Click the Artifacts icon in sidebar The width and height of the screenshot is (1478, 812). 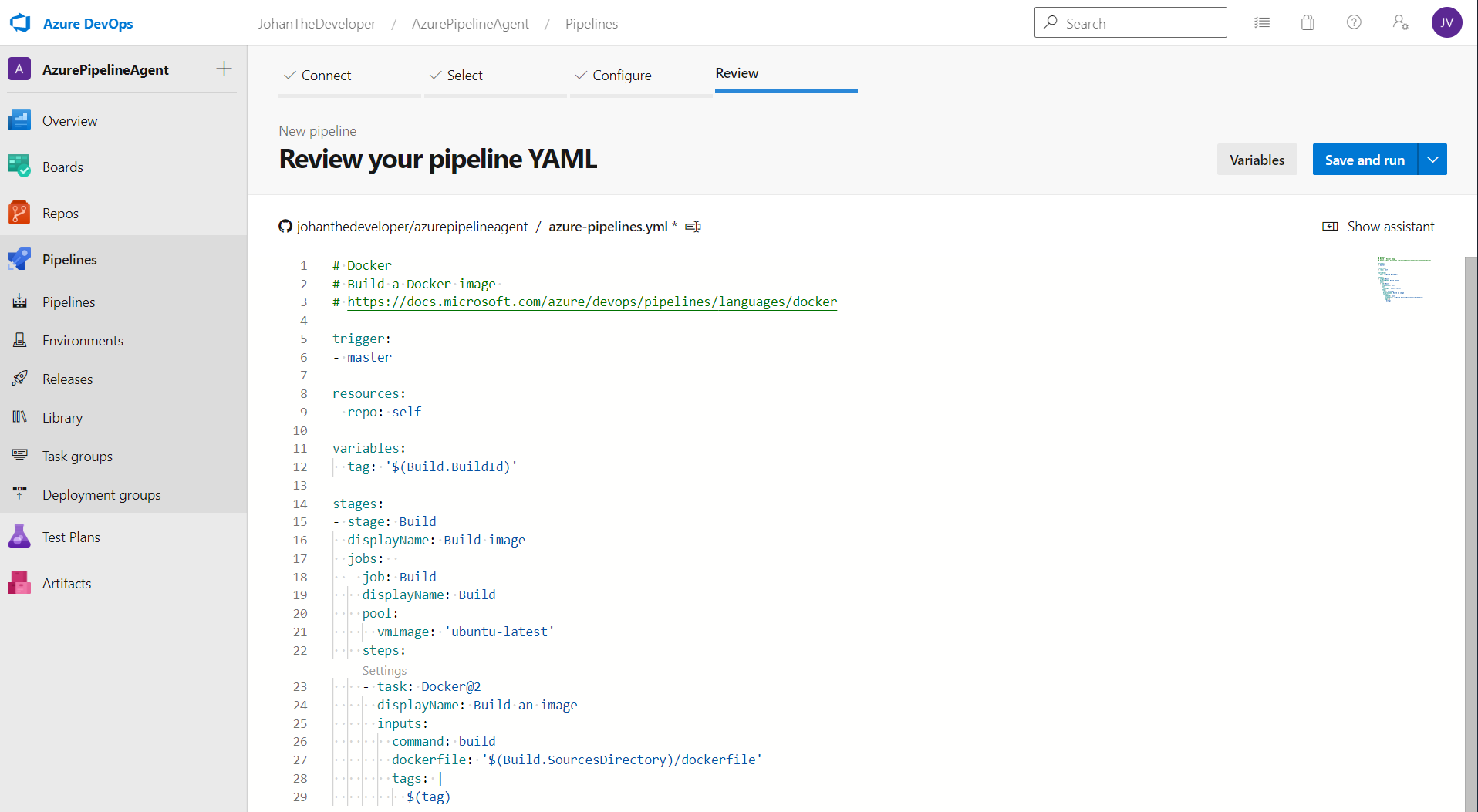click(x=19, y=583)
